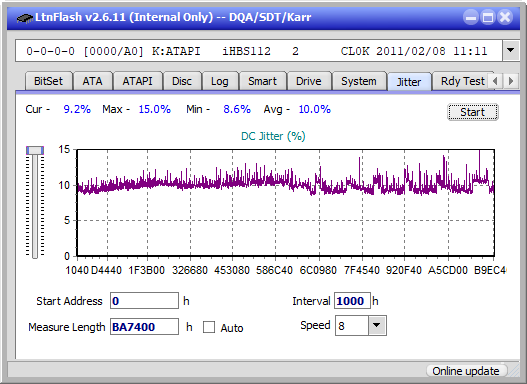Switch to the BitSet tab

tap(48, 81)
